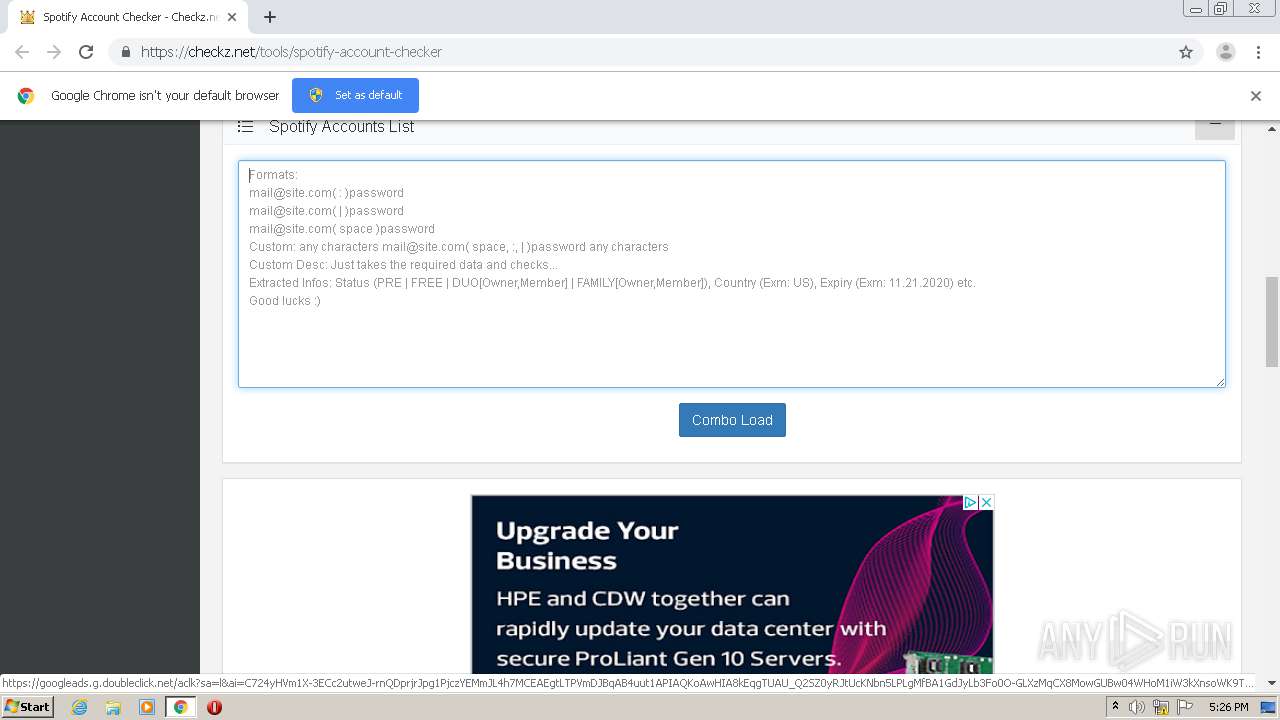Image resolution: width=1280 pixels, height=720 pixels.
Task: Bookmark this page with the star icon
Action: pyautogui.click(x=1186, y=52)
